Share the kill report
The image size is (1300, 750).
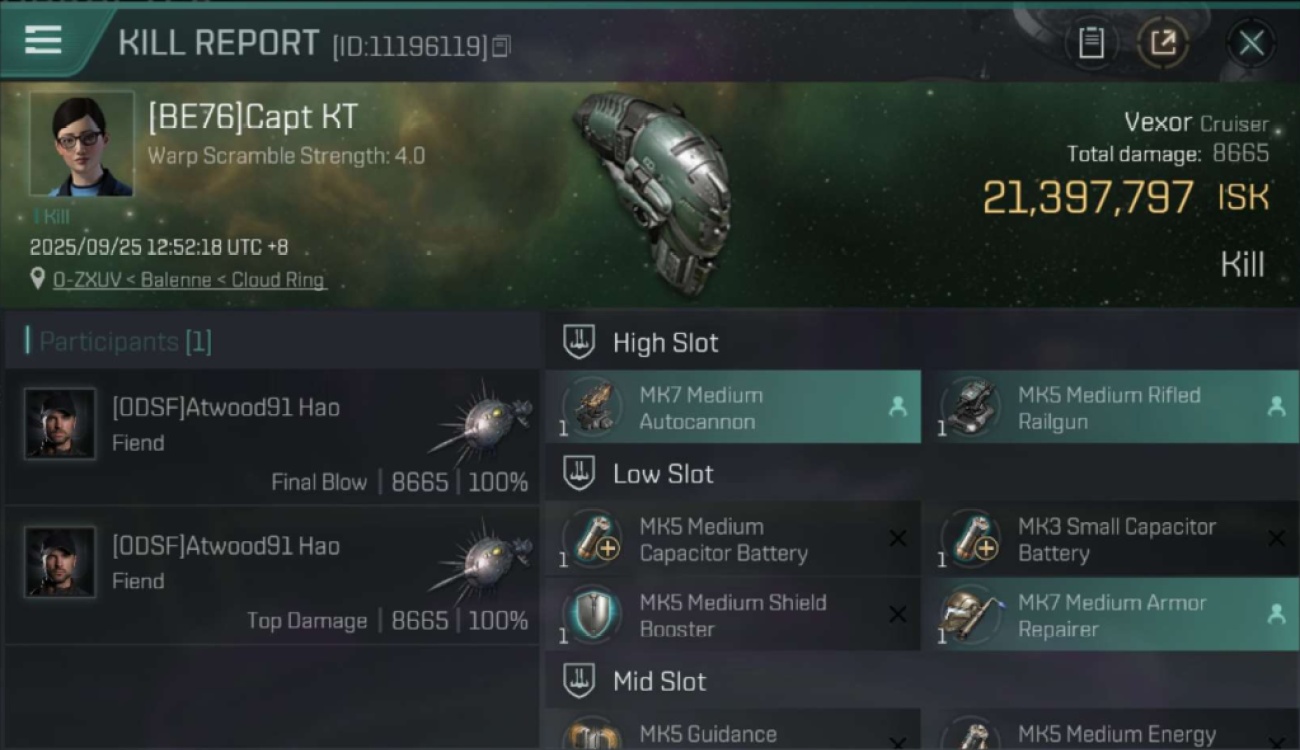[x=1163, y=43]
